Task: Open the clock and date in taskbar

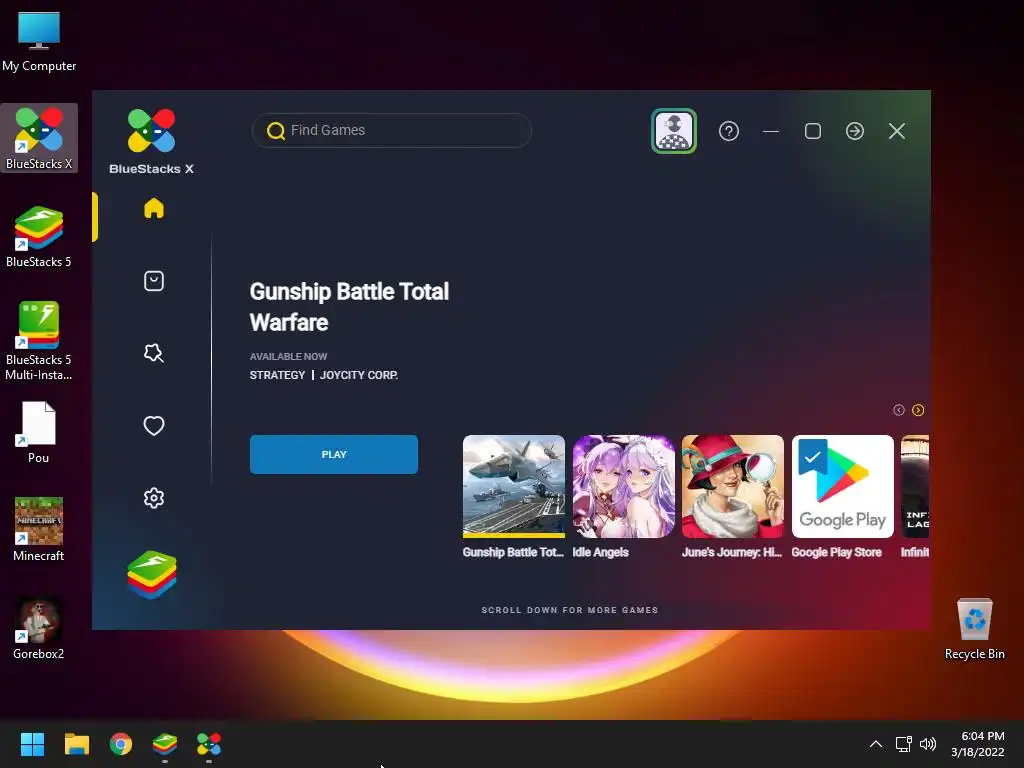Action: coord(978,744)
